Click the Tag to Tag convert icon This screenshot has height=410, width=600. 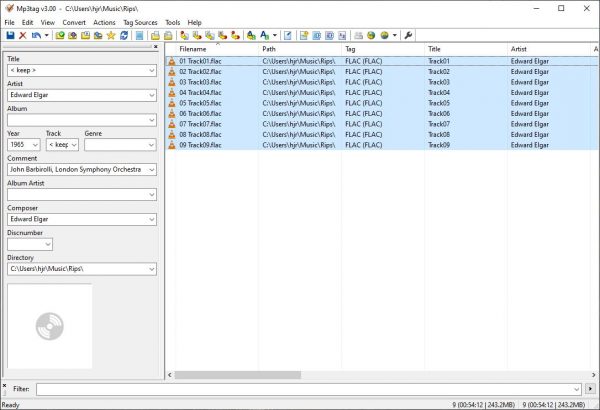point(235,36)
